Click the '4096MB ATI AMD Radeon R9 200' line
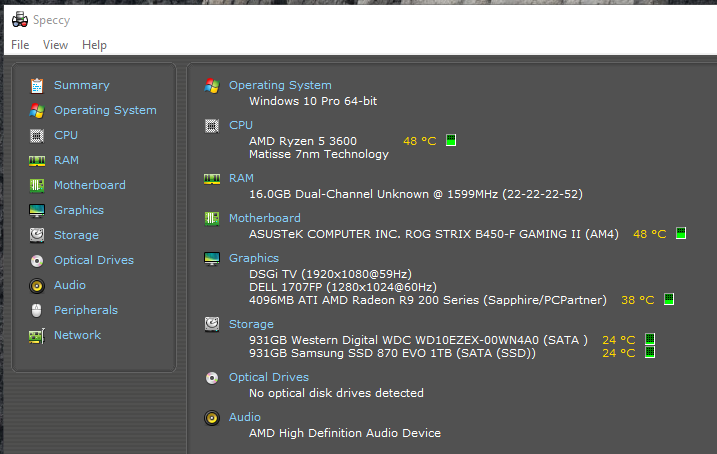 click(428, 300)
